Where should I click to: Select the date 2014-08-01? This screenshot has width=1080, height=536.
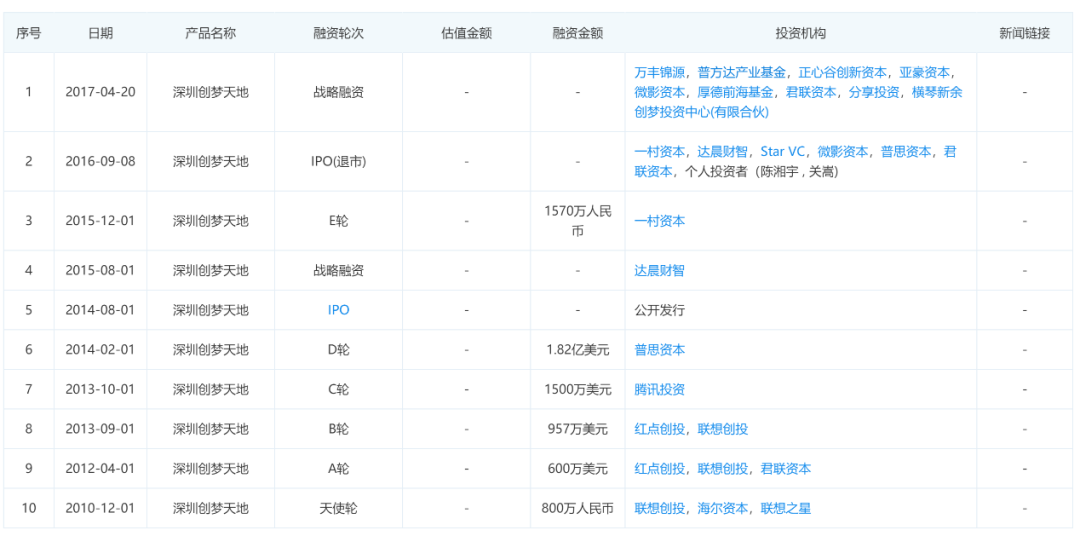(x=101, y=310)
